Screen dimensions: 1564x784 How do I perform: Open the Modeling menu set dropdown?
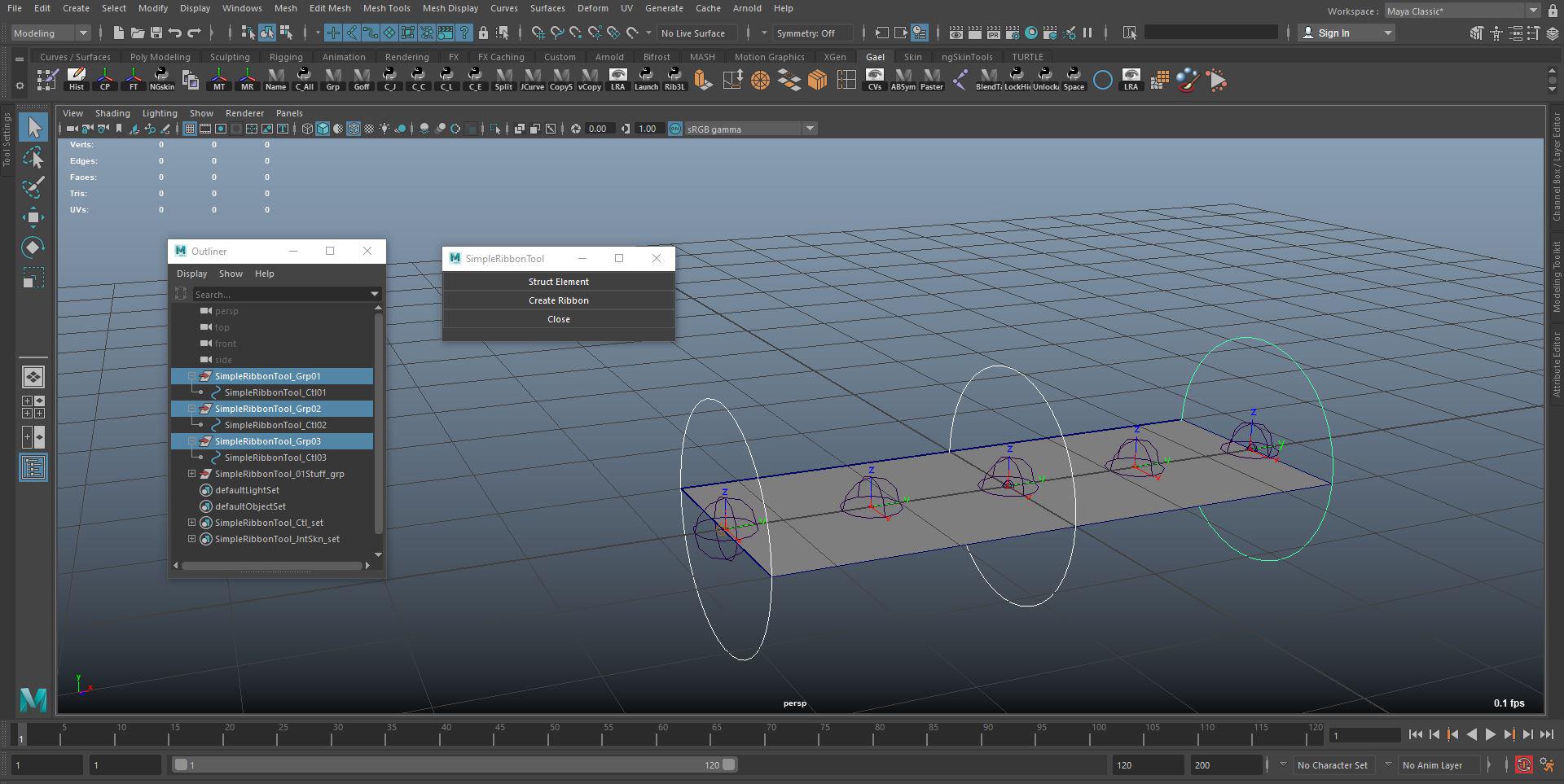pyautogui.click(x=51, y=33)
